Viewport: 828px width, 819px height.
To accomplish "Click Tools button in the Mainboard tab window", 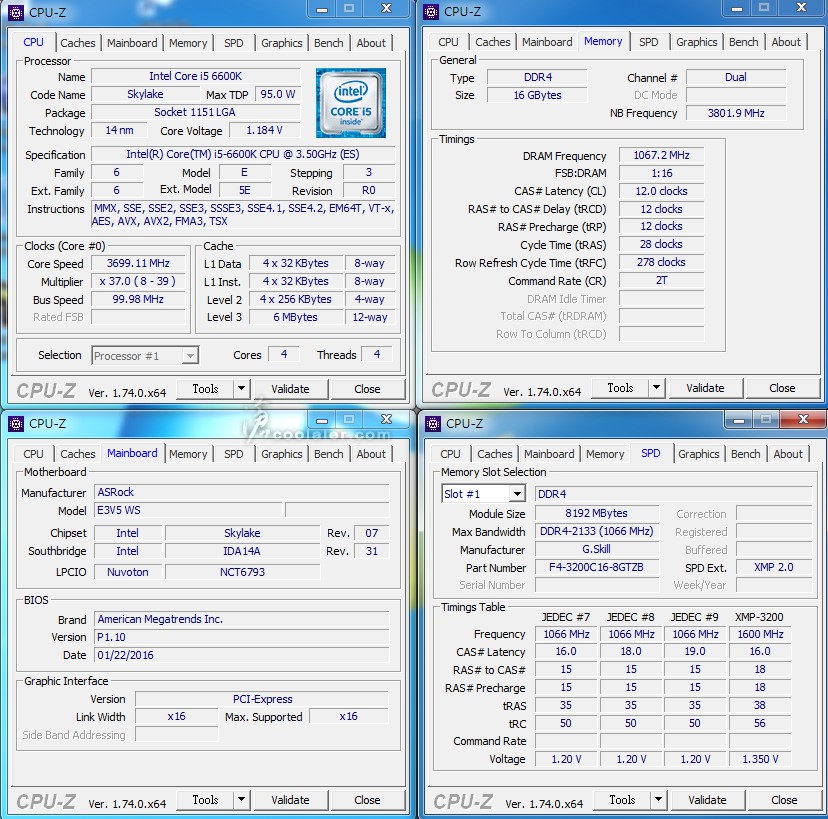I will (205, 799).
